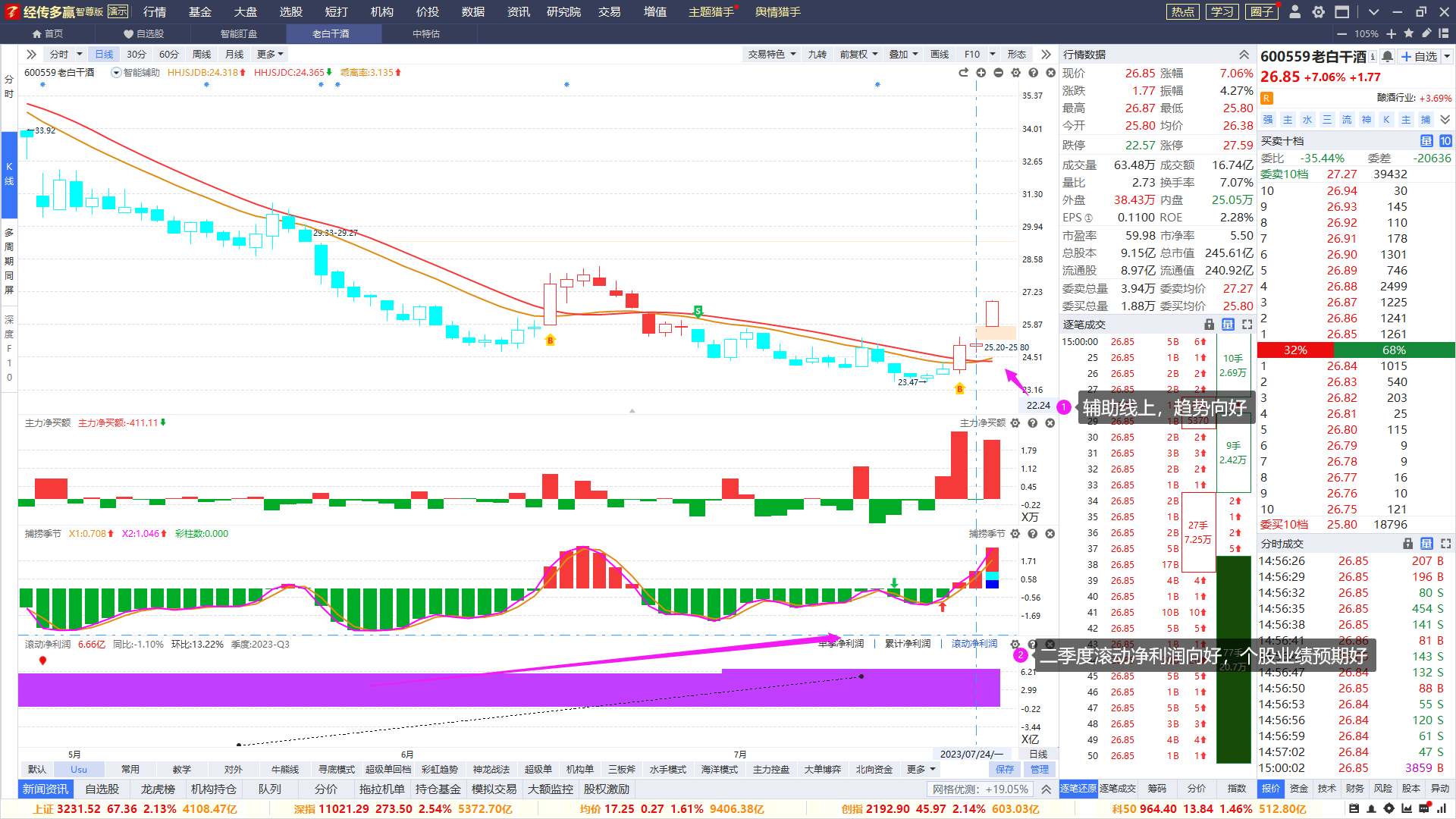Open the 选股 menu
This screenshot has height=819, width=1456.
(x=290, y=11)
